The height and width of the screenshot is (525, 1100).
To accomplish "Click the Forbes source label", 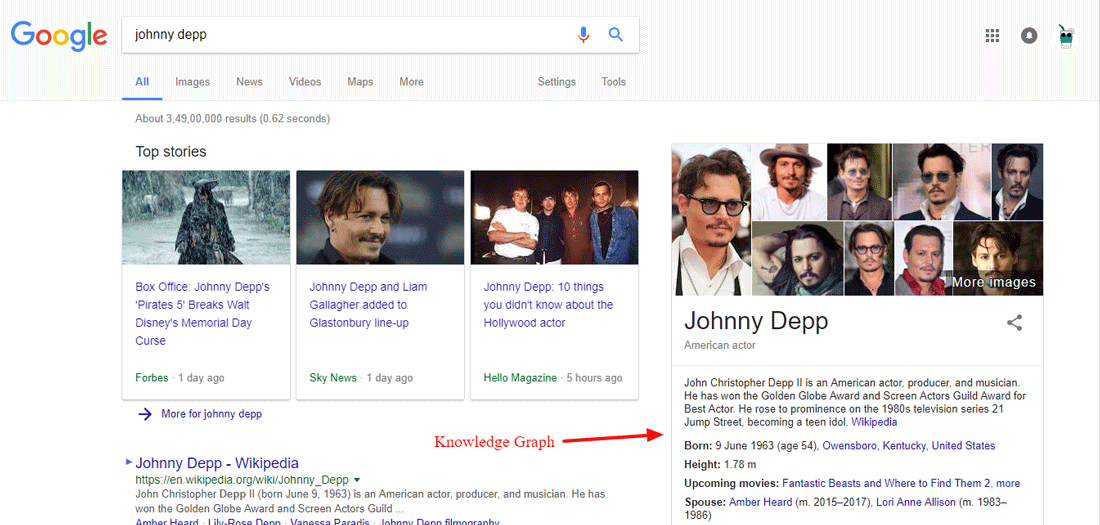I will click(152, 378).
